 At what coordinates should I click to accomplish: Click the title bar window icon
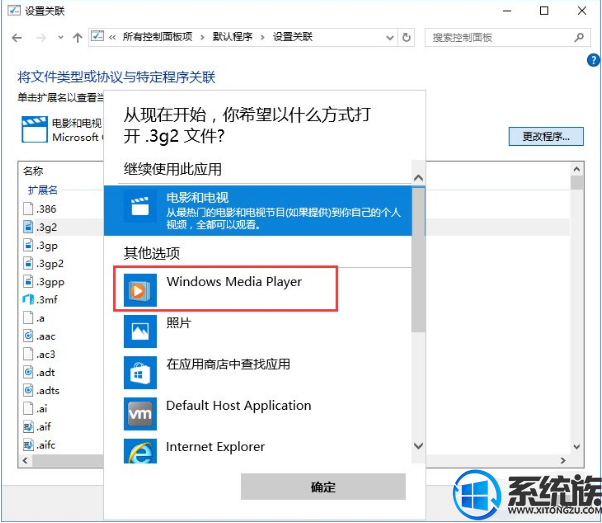14,10
